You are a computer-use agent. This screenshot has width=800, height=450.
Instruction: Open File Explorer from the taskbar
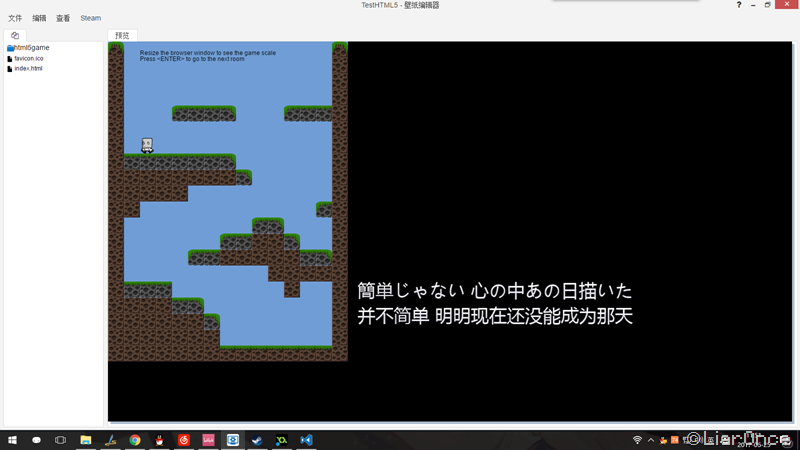(86, 440)
